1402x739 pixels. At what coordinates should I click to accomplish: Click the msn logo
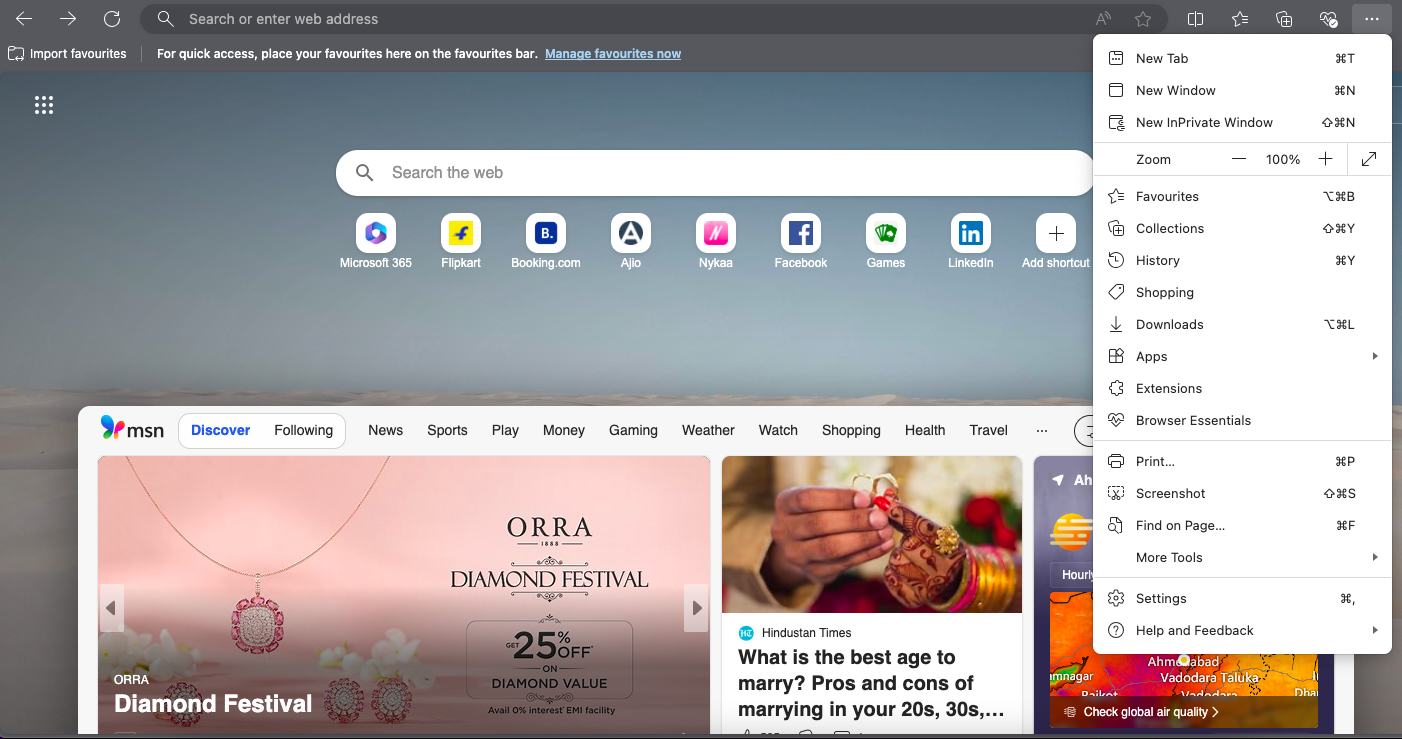132,429
